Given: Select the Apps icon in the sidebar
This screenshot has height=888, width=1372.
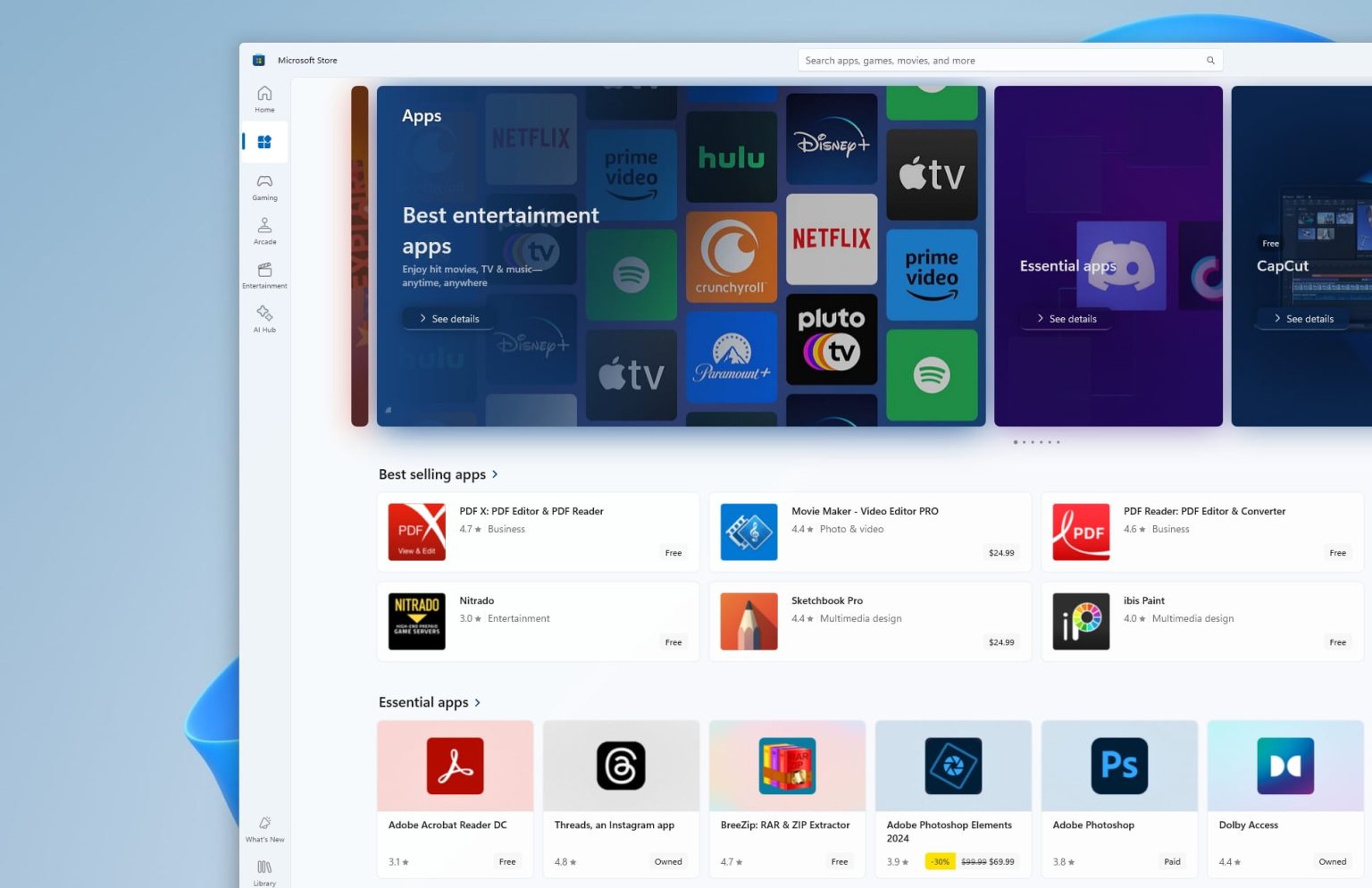Looking at the screenshot, I should pos(264,141).
